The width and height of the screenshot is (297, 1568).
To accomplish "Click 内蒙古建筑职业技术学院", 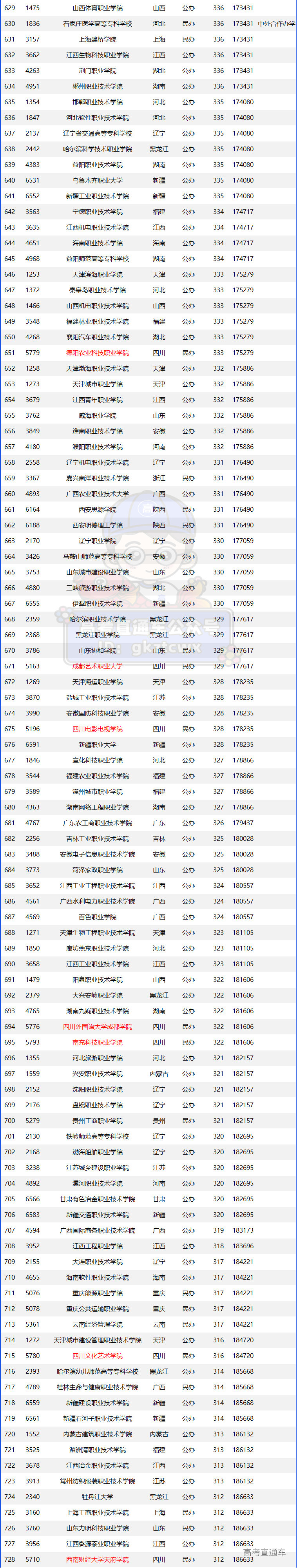I will point(98,1434).
